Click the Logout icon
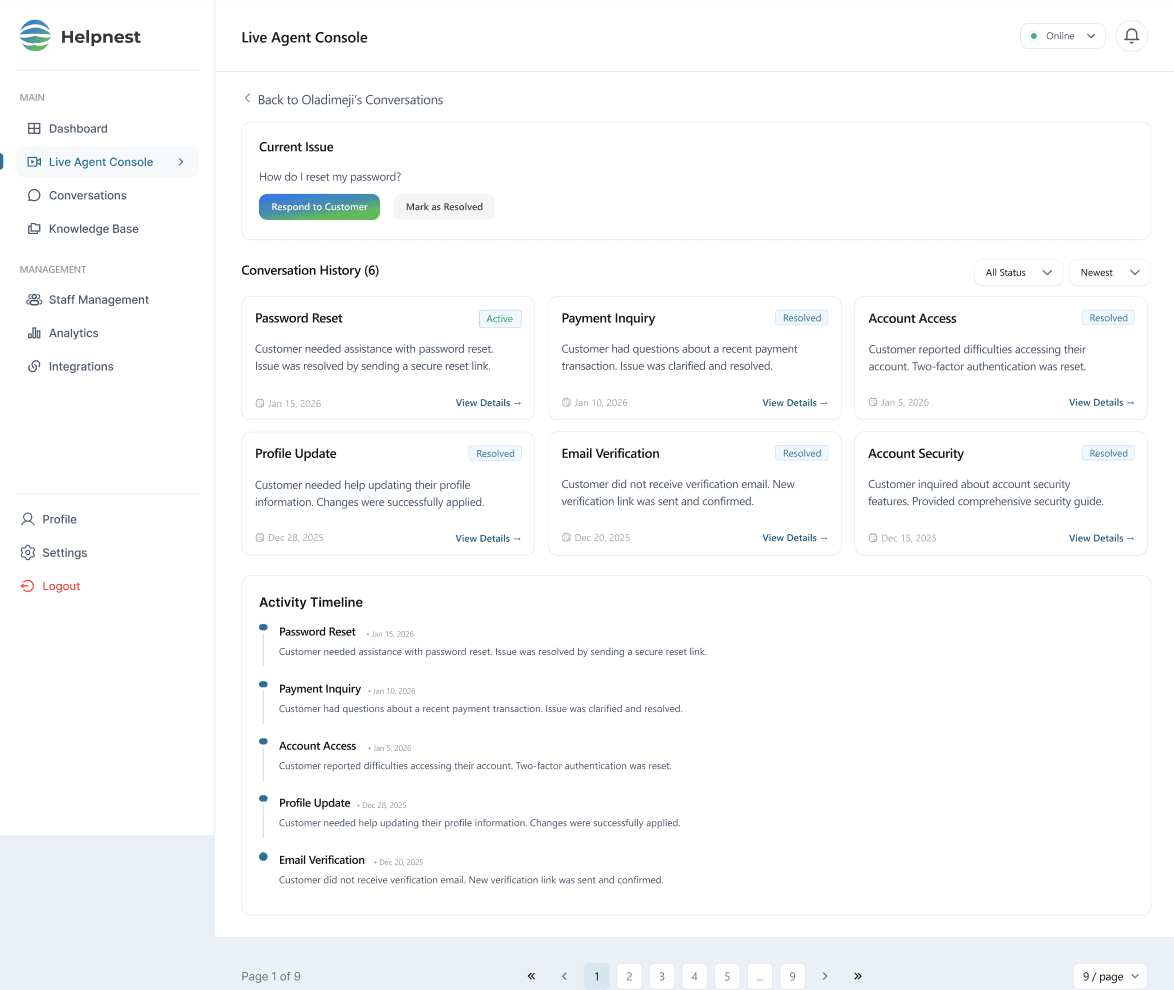1174x990 pixels. tap(28, 586)
